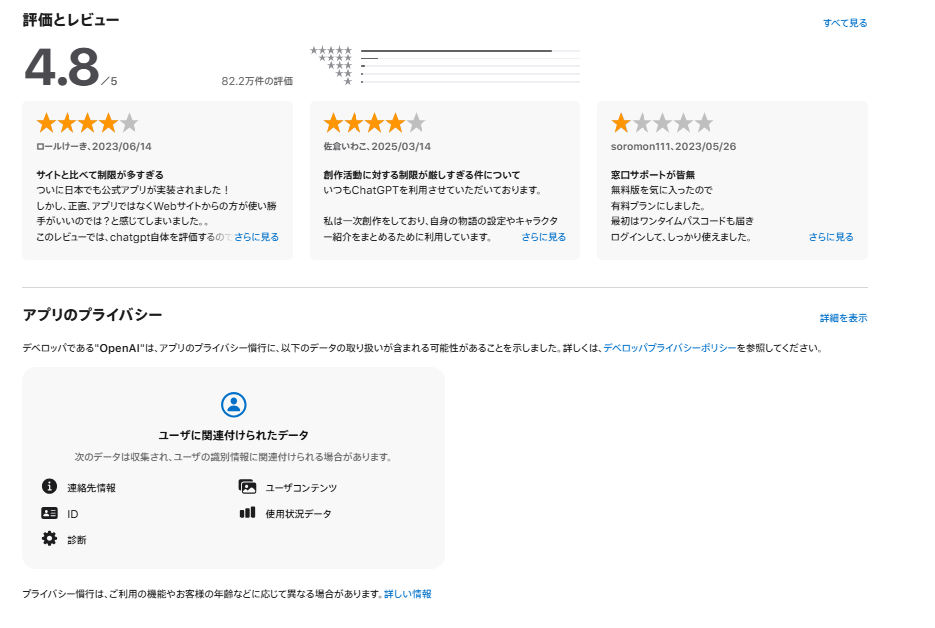Click the 使用状況データ label
935x628 pixels.
click(298, 513)
